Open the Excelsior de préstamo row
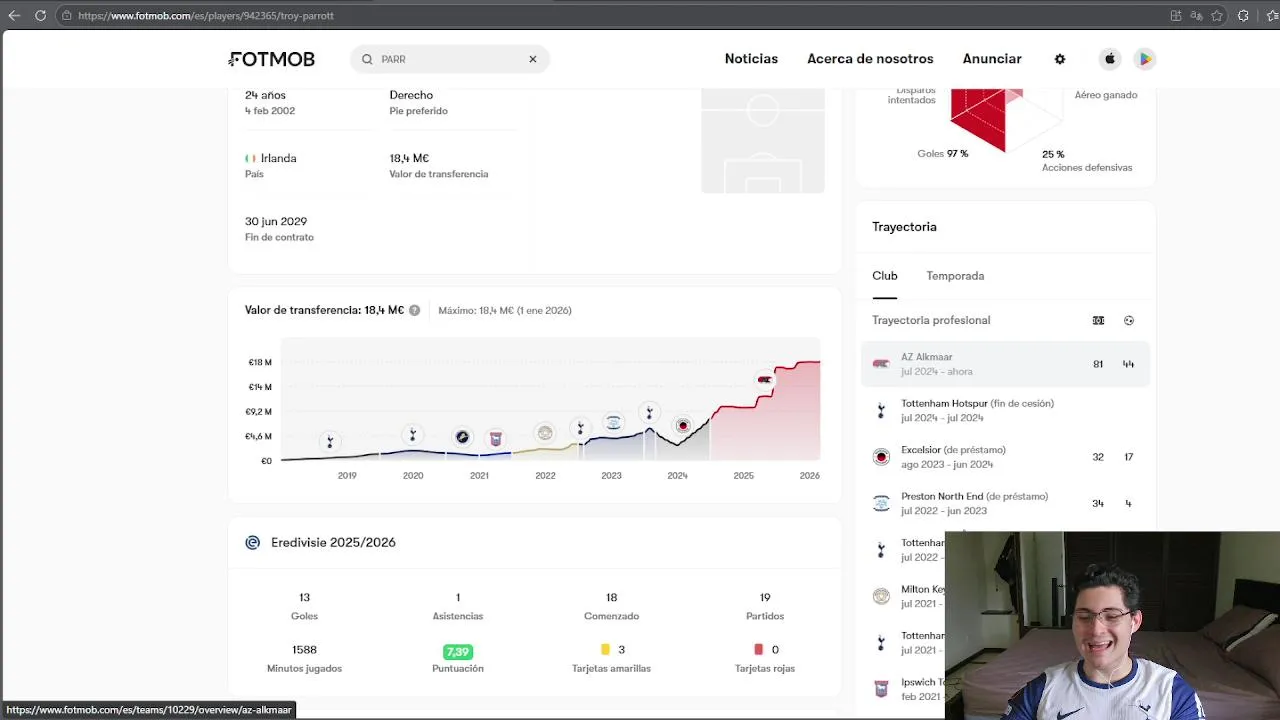Screen dimensions: 1280x720 pos(1005,457)
